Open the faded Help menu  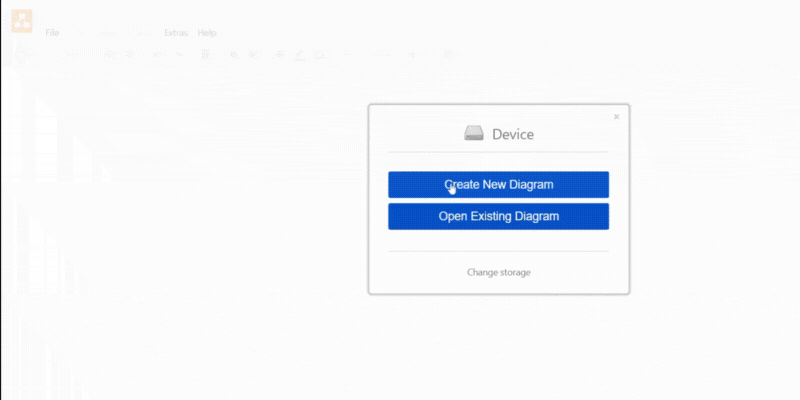[207, 33]
